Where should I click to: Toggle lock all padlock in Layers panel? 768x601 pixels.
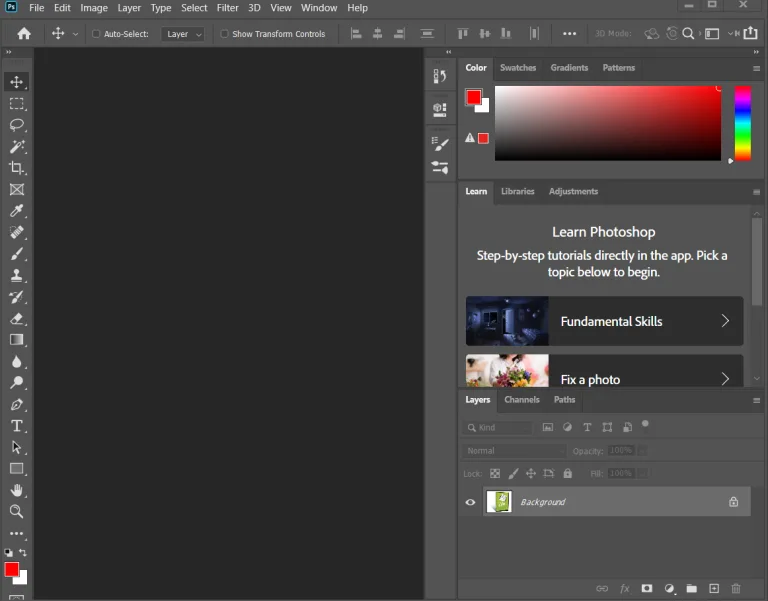point(567,474)
